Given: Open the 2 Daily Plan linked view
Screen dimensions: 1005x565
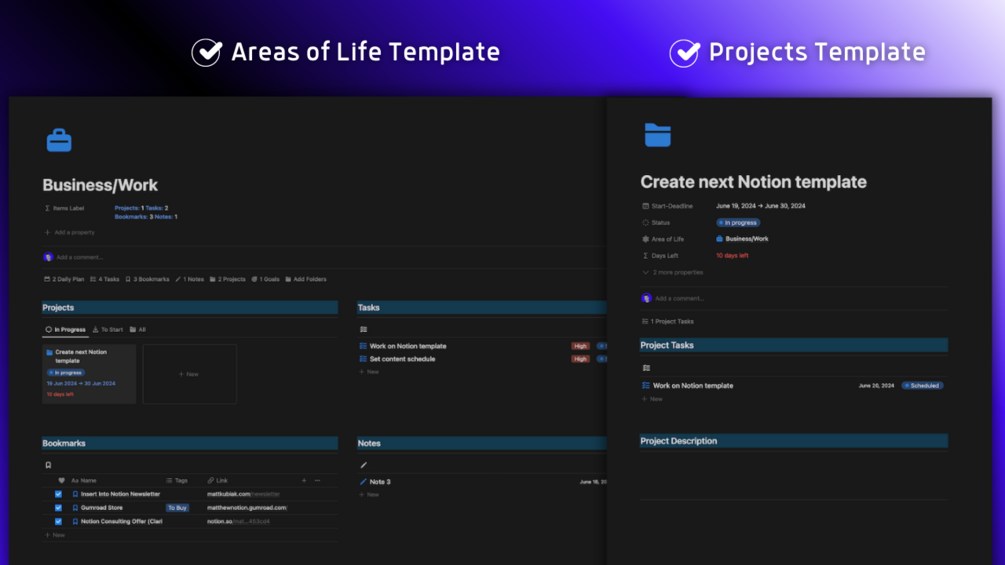Looking at the screenshot, I should 64,279.
